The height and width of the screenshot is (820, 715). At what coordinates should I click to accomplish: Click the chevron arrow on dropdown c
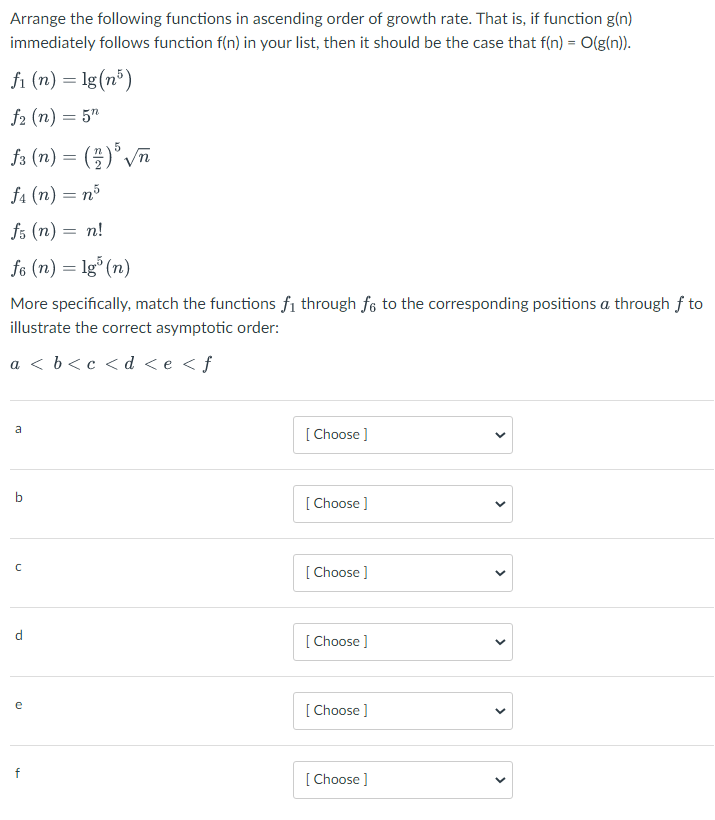(499, 573)
